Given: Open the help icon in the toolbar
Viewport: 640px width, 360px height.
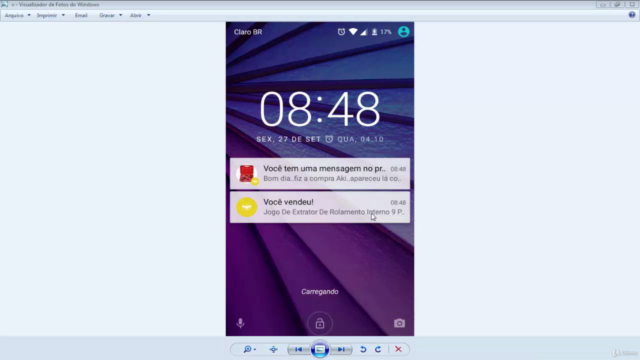Looking at the screenshot, I should 632,15.
